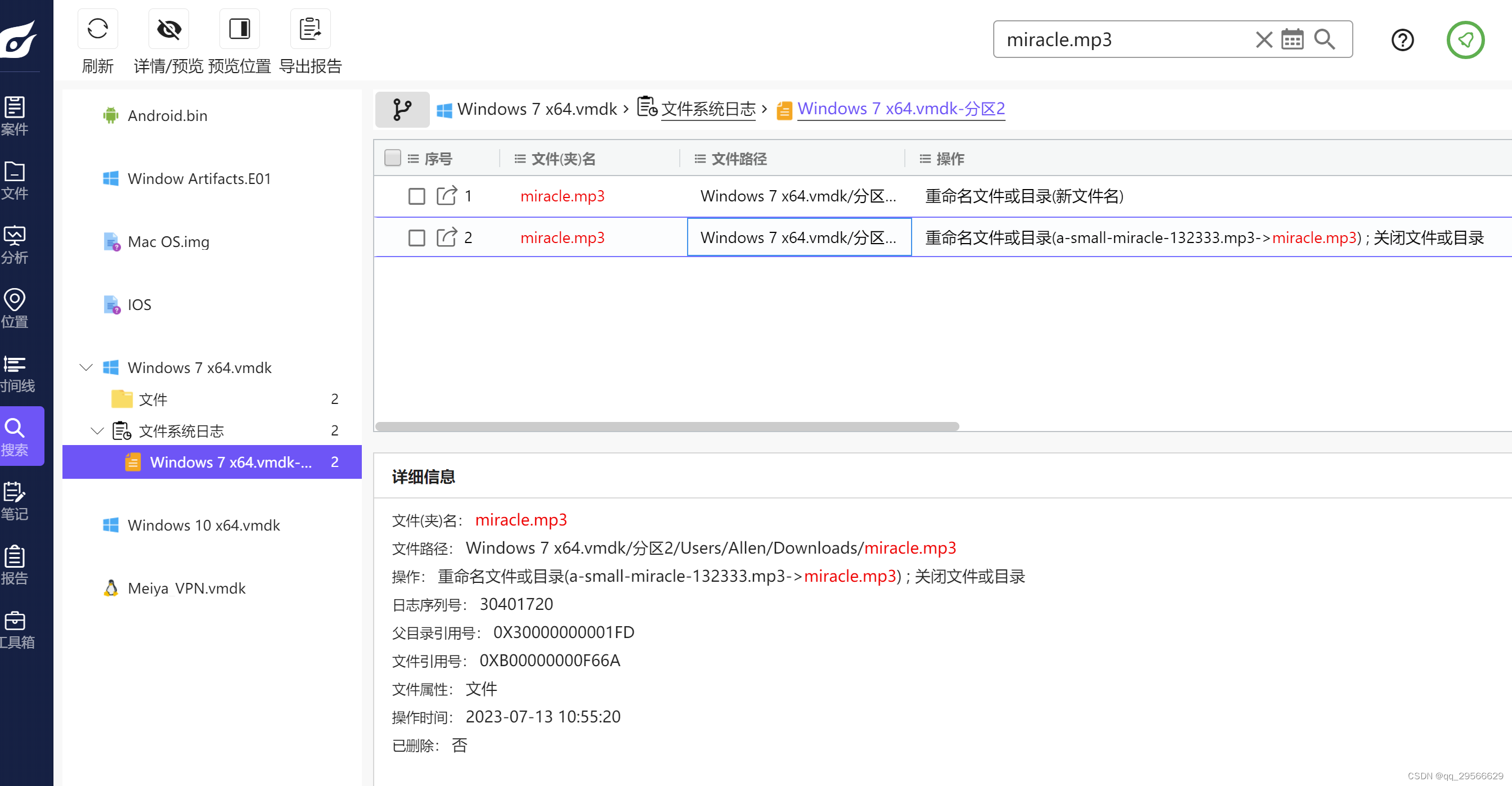Collapse the Windows 7 x64.vmdk tree node
This screenshot has width=1512, height=786.
pos(86,367)
